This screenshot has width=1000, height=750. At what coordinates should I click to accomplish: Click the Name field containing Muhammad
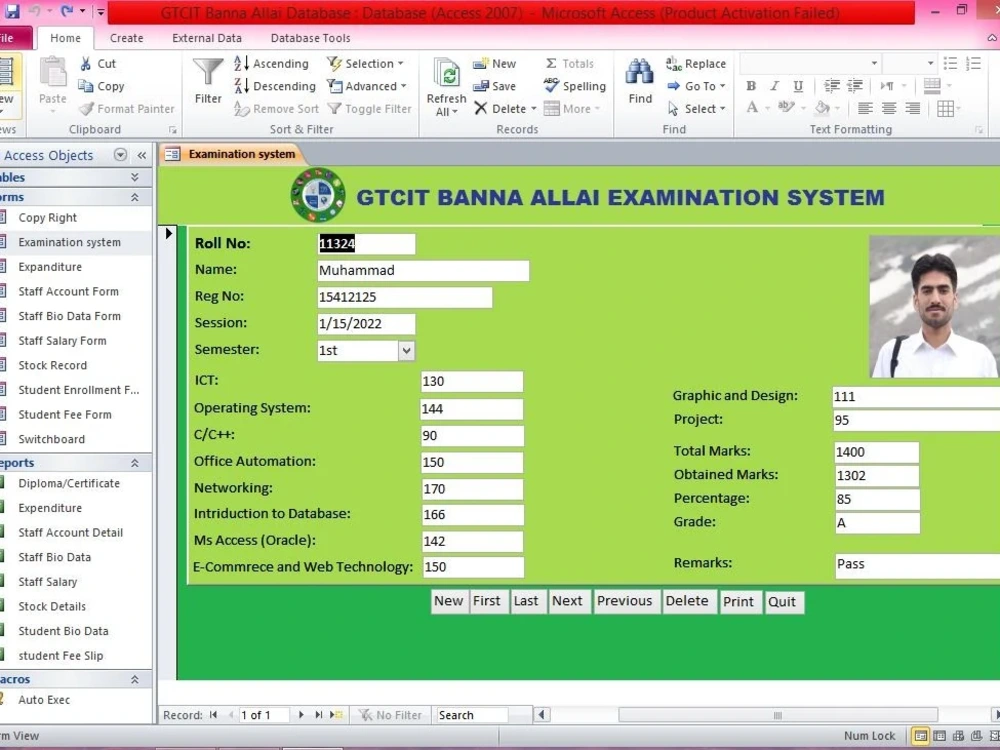[x=423, y=270]
